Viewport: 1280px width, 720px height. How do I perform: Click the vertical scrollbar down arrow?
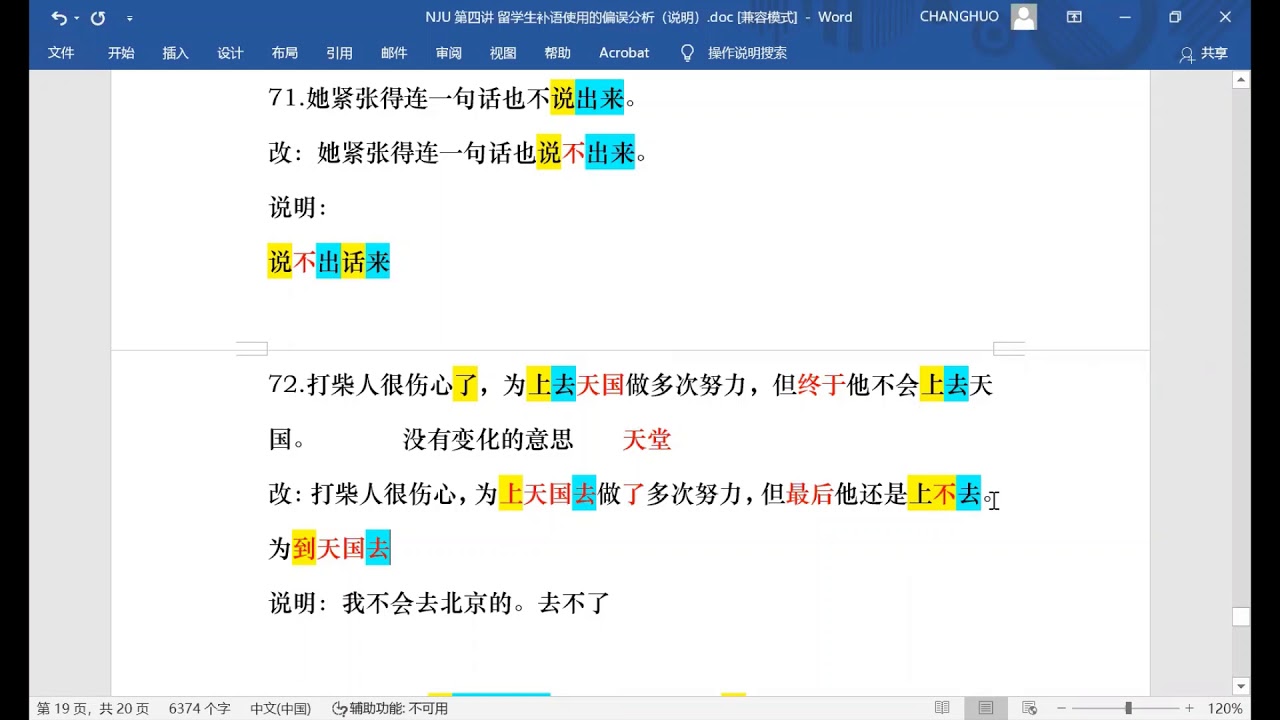click(x=1241, y=685)
